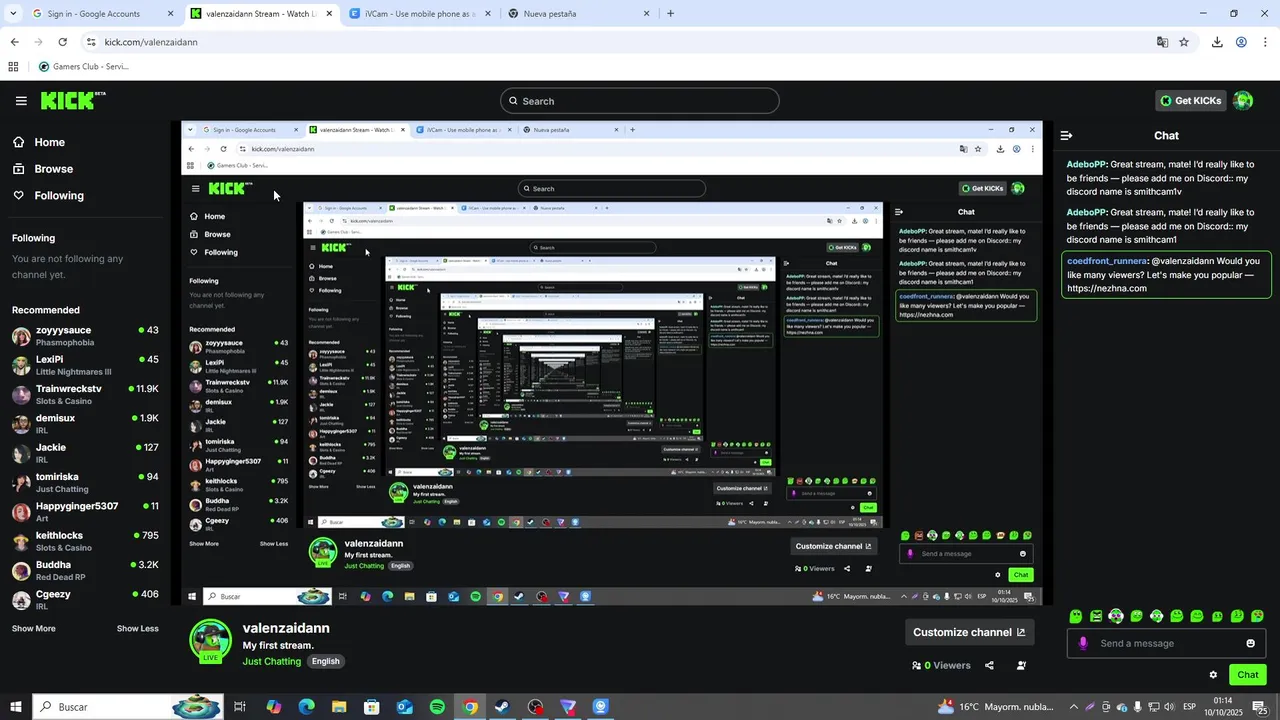The width and height of the screenshot is (1280, 720).
Task: Reload the Kick page
Action: [62, 42]
